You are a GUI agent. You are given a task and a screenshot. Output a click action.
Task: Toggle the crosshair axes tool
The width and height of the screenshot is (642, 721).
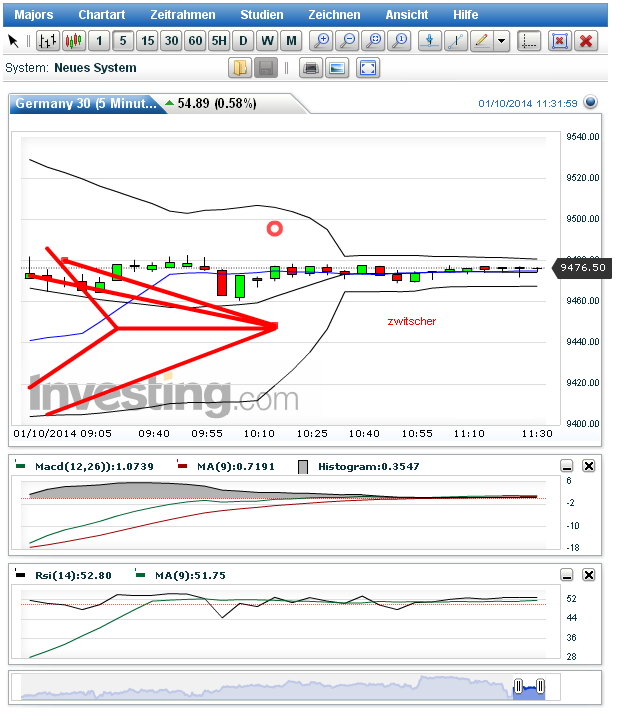point(529,41)
